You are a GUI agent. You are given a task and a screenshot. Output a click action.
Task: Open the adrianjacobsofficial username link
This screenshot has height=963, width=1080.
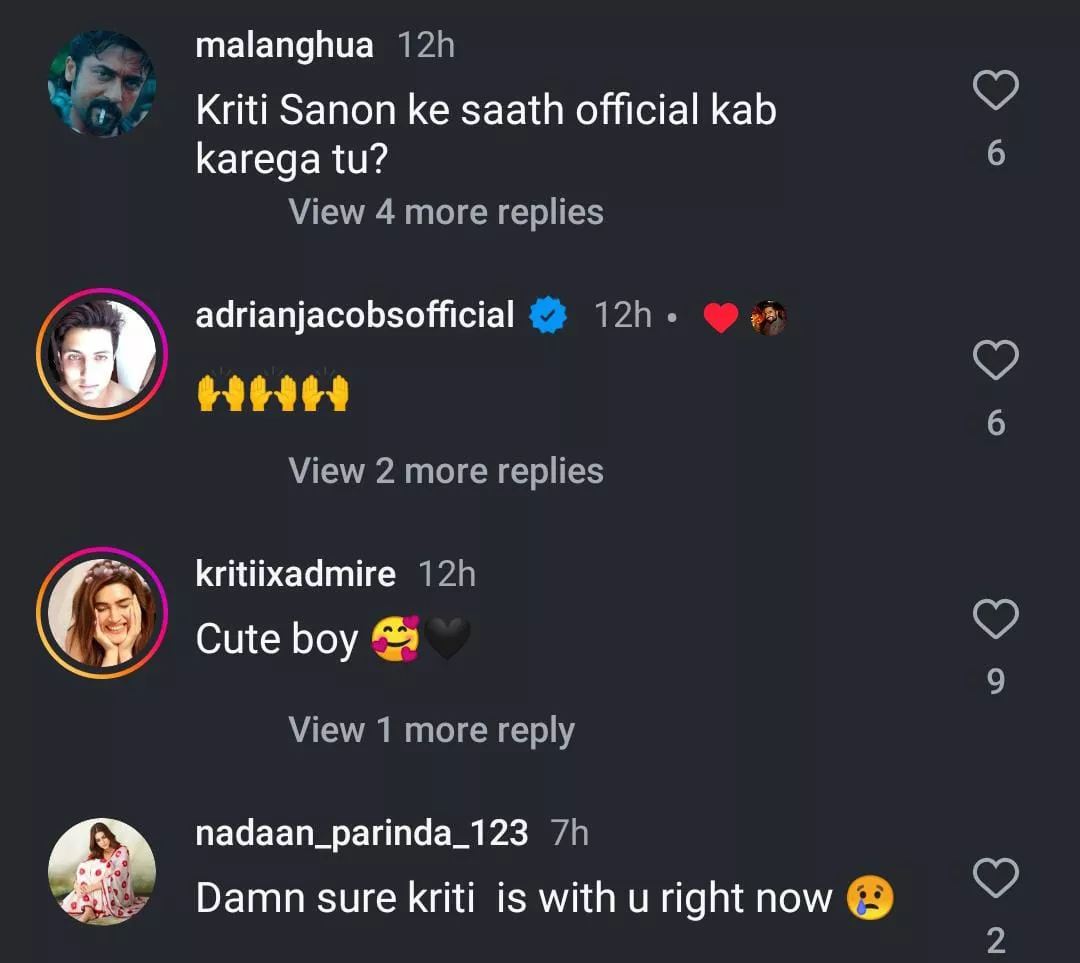click(355, 316)
